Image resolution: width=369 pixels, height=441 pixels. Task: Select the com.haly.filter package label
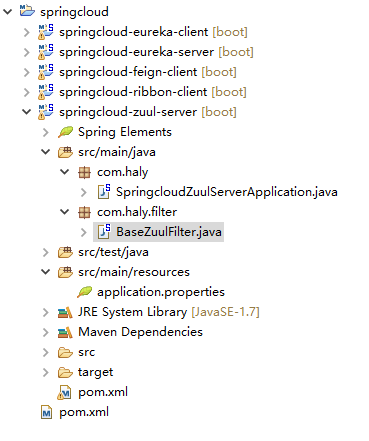pos(137,212)
